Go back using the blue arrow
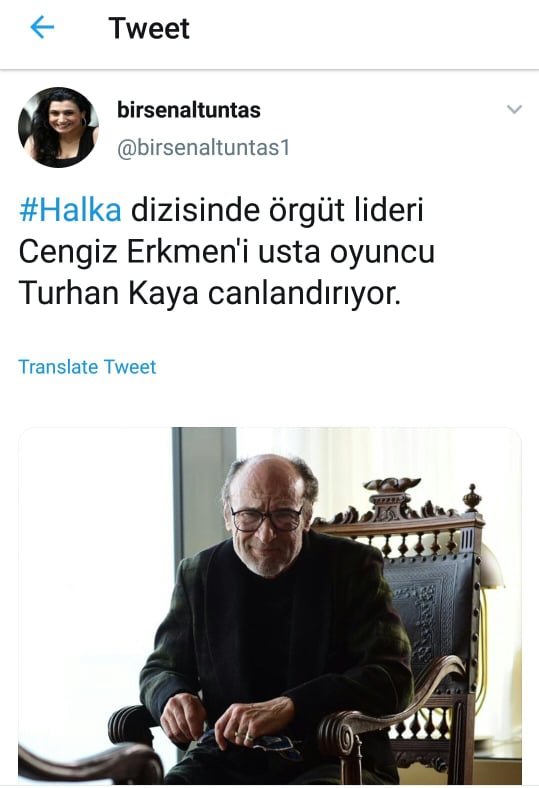Image resolution: width=539 pixels, height=788 pixels. pos(42,27)
